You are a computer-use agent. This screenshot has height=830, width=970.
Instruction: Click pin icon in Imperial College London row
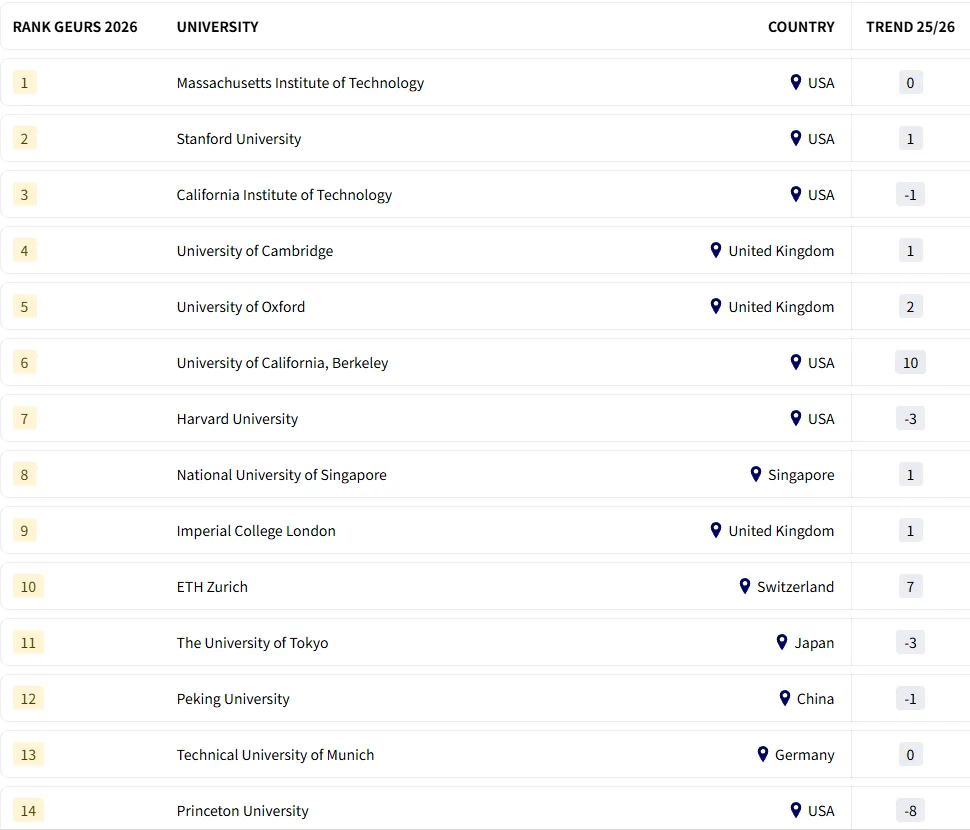716,530
